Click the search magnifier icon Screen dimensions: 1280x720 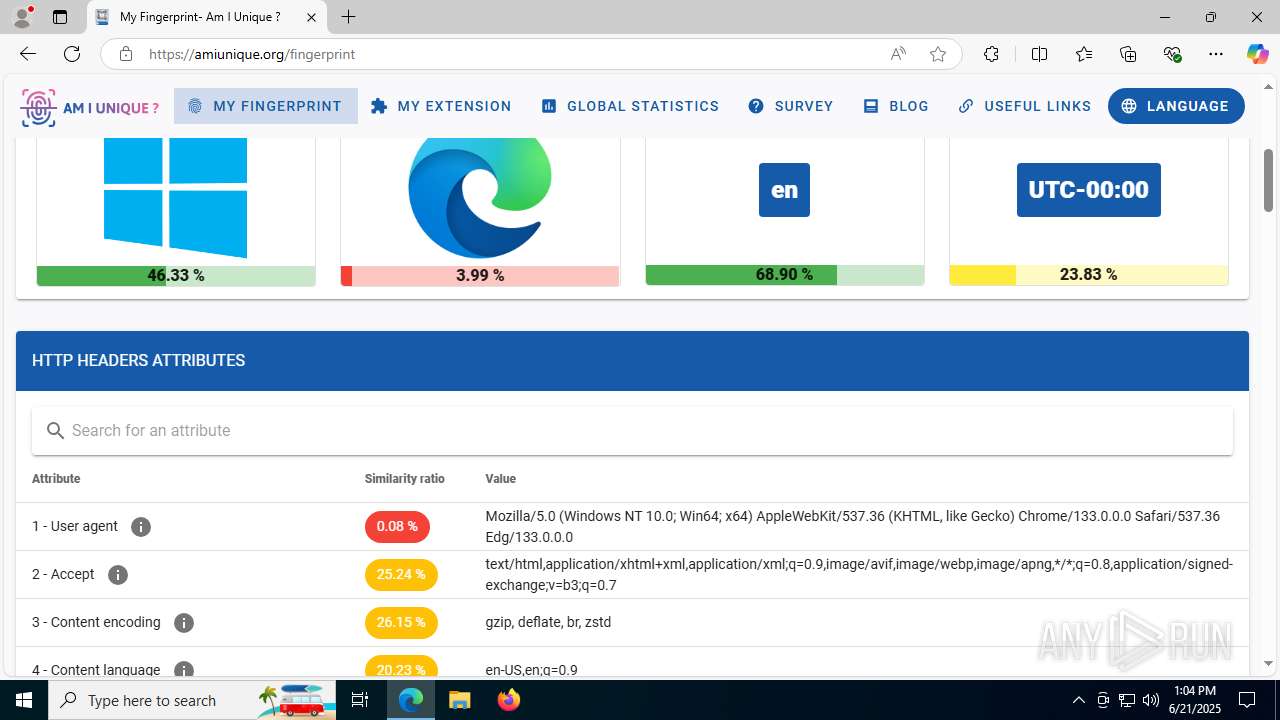[55, 431]
